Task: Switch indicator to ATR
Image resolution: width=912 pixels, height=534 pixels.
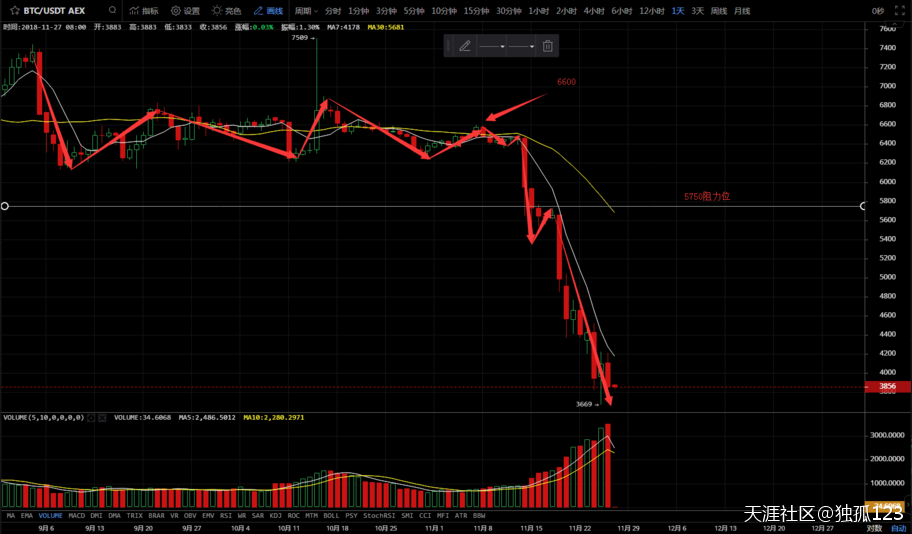Action: [x=461, y=515]
